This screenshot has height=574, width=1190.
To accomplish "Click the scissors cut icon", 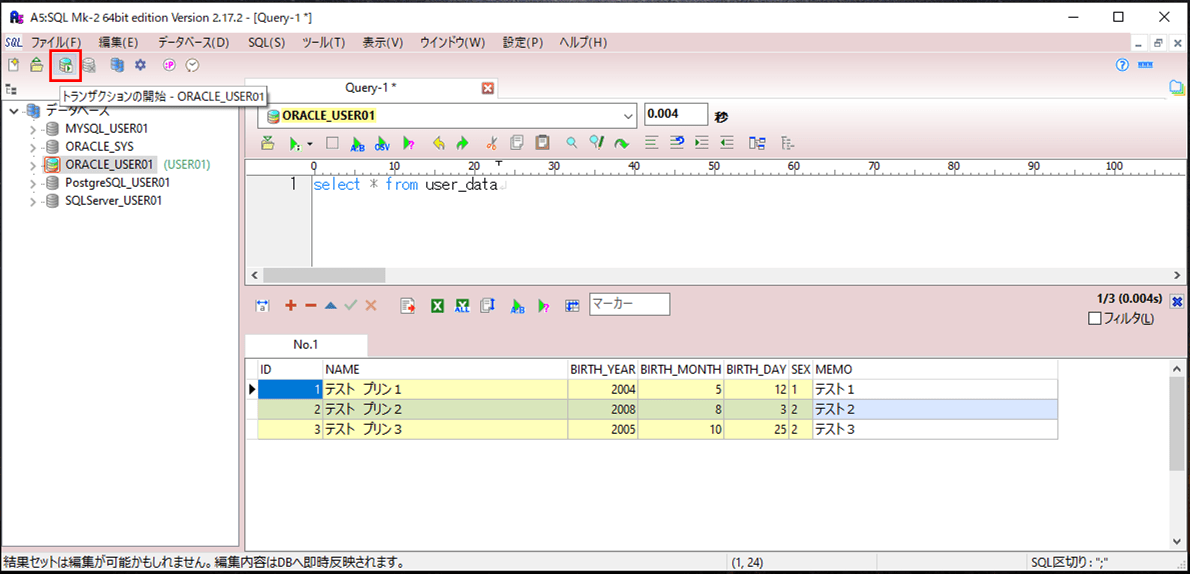I will (491, 143).
